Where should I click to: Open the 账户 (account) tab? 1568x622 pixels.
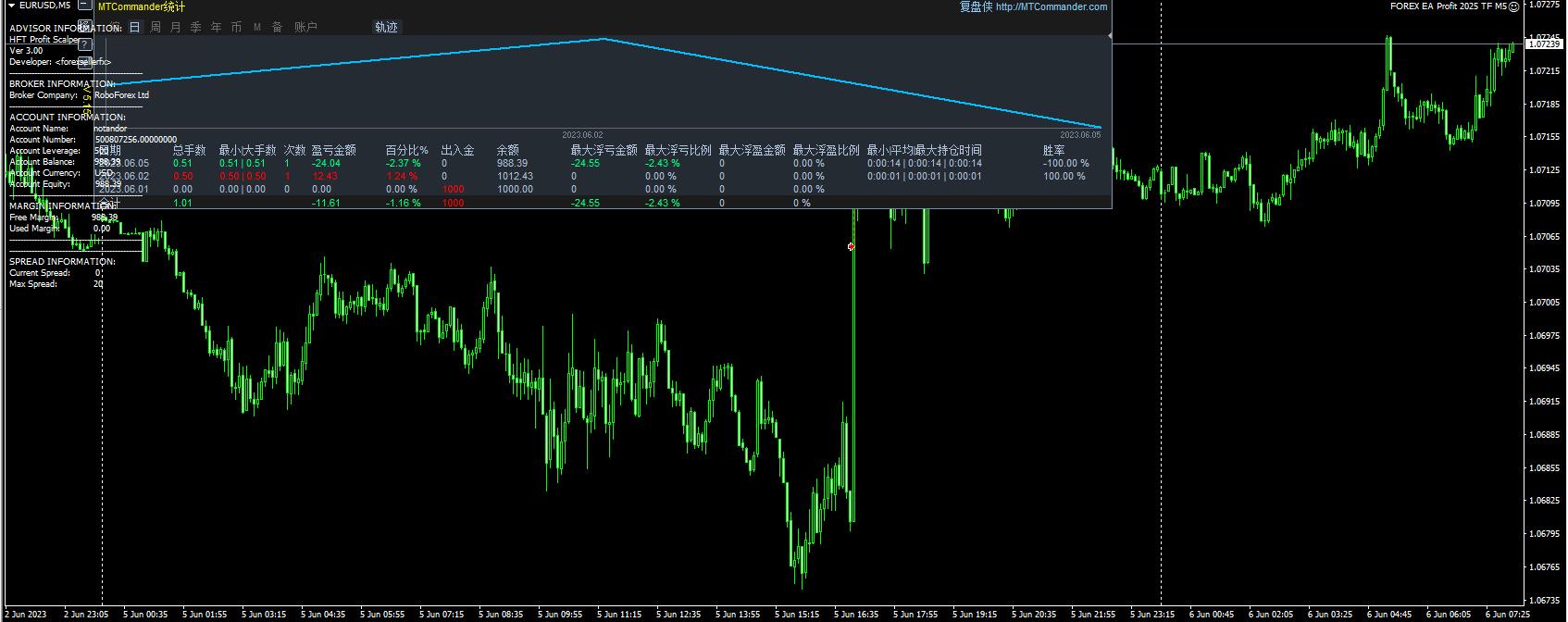306,27
